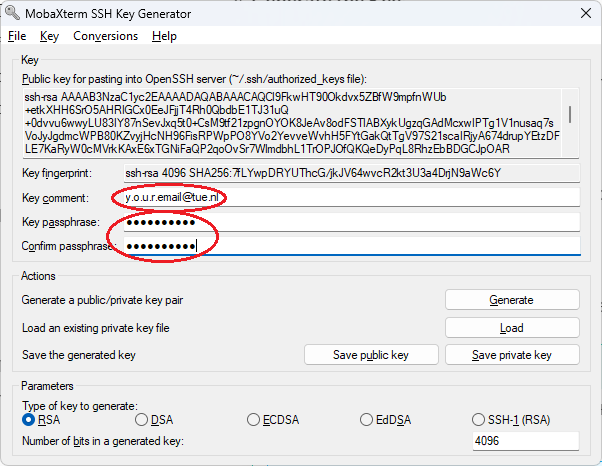
Task: Click the Confirm passphrase field
Action: pyautogui.click(x=352, y=246)
